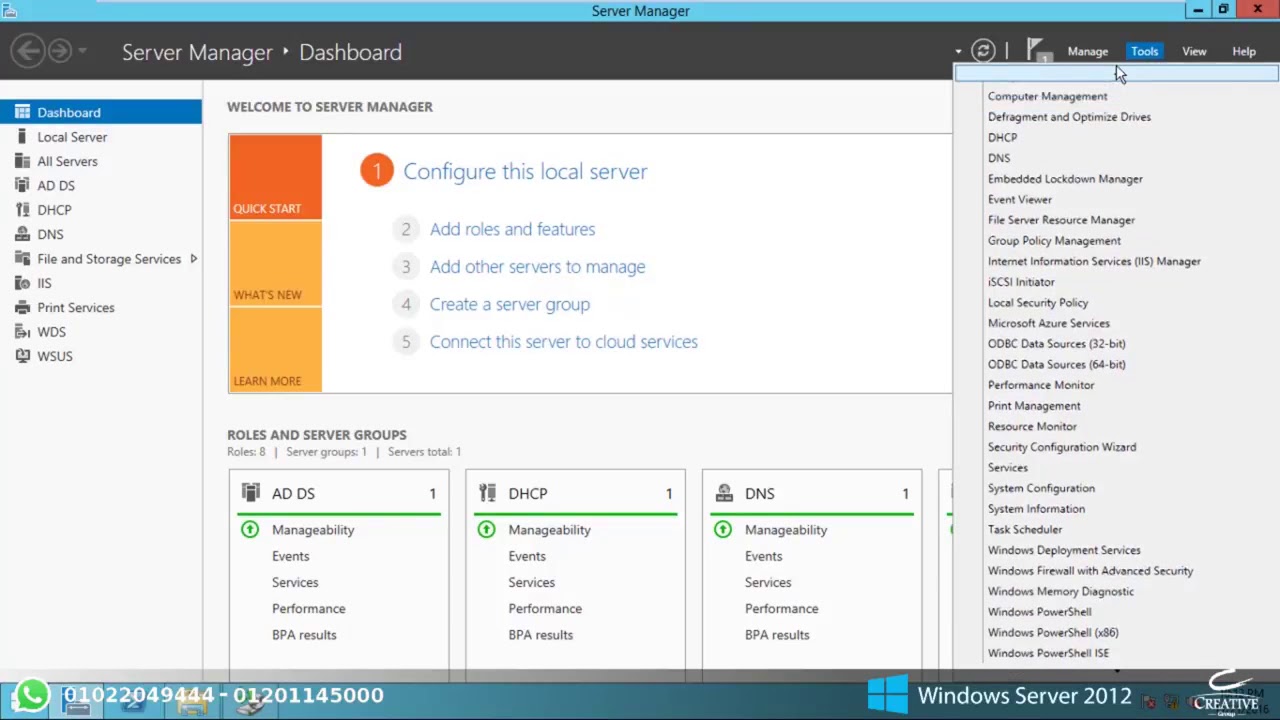
Task: Open Task Scheduler
Action: (x=1025, y=529)
